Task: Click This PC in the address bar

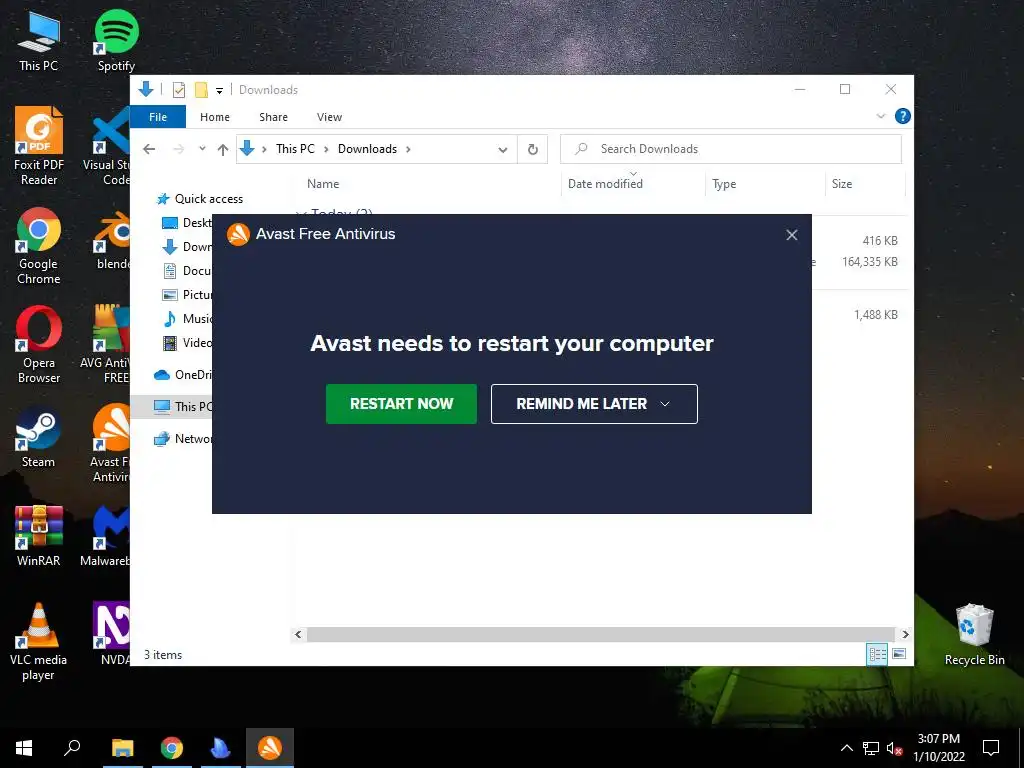Action: (295, 149)
